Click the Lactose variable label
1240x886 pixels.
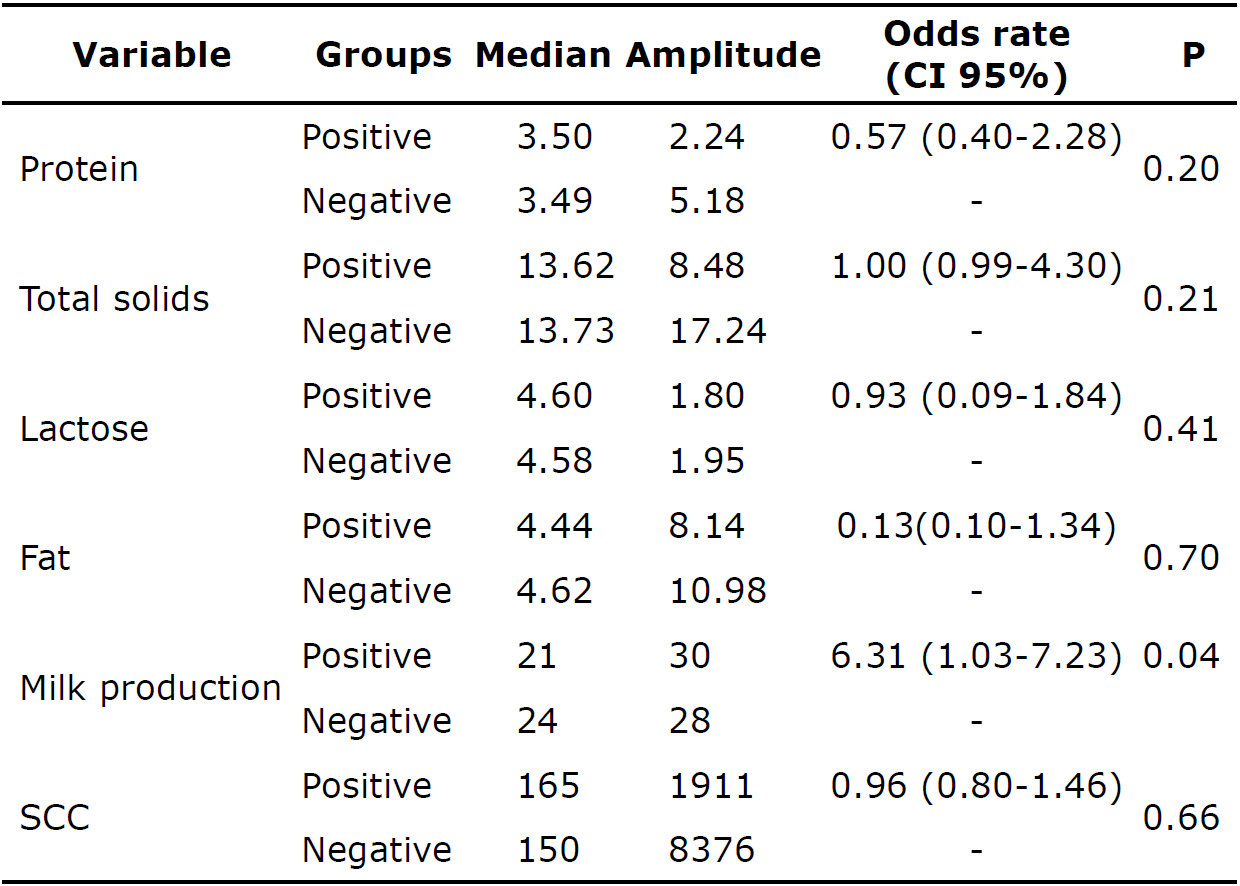(x=84, y=429)
